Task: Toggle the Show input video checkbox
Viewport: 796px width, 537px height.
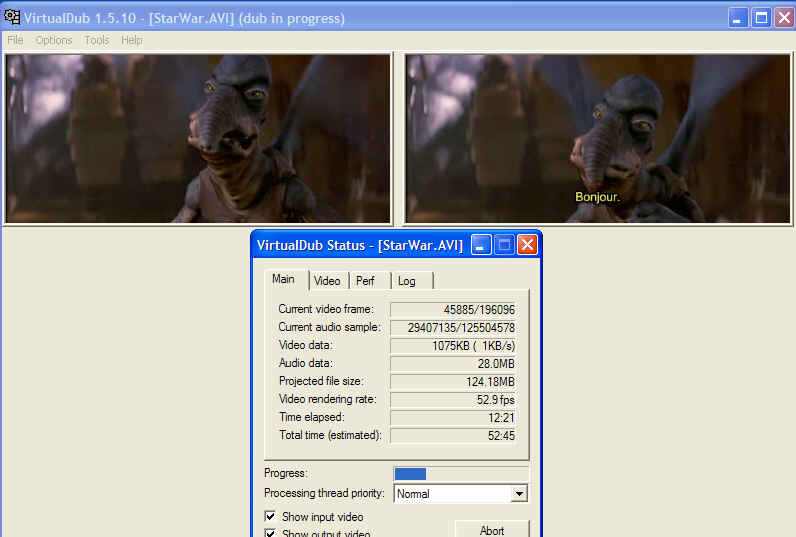Action: click(x=270, y=516)
